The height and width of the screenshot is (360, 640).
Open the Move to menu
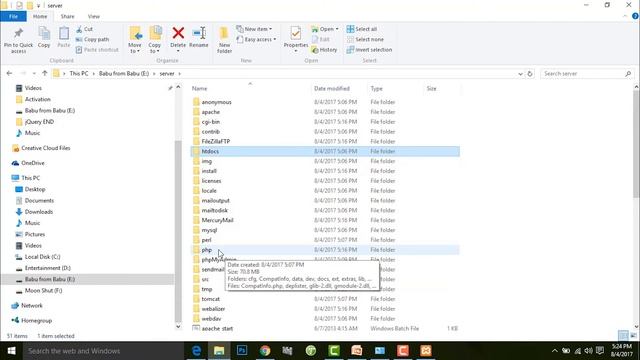click(135, 40)
